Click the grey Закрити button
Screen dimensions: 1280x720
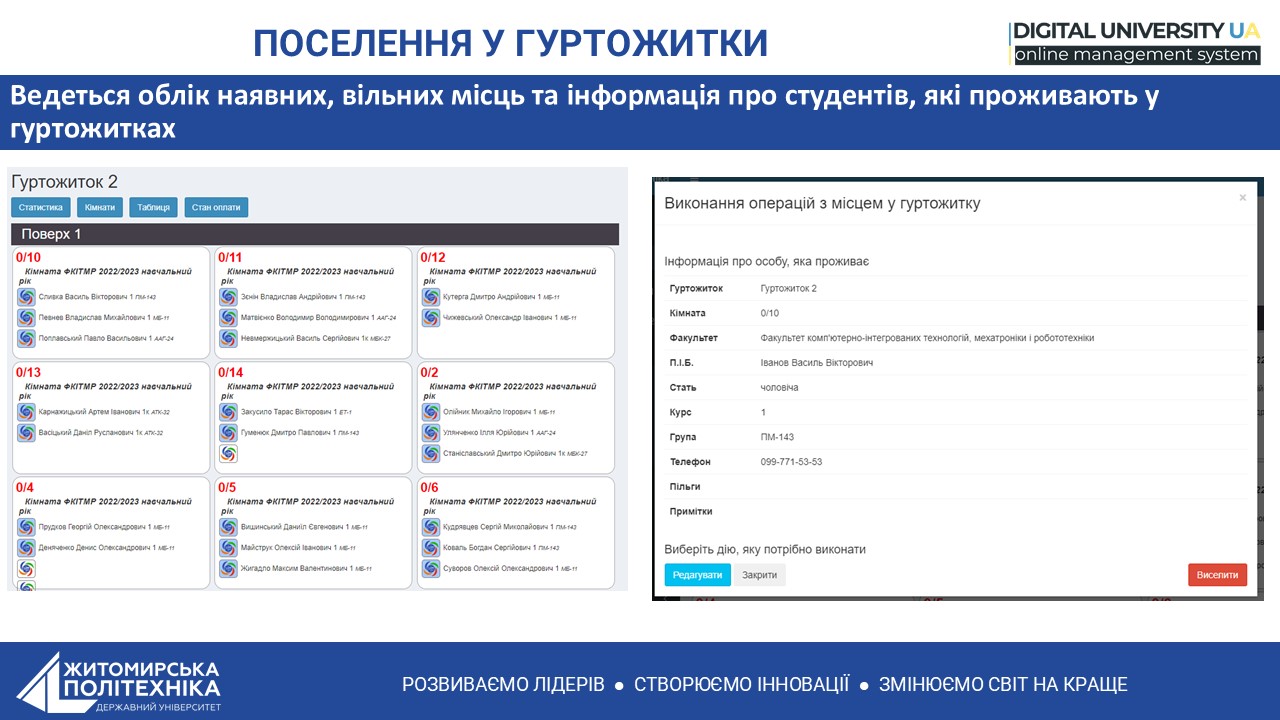coord(759,575)
